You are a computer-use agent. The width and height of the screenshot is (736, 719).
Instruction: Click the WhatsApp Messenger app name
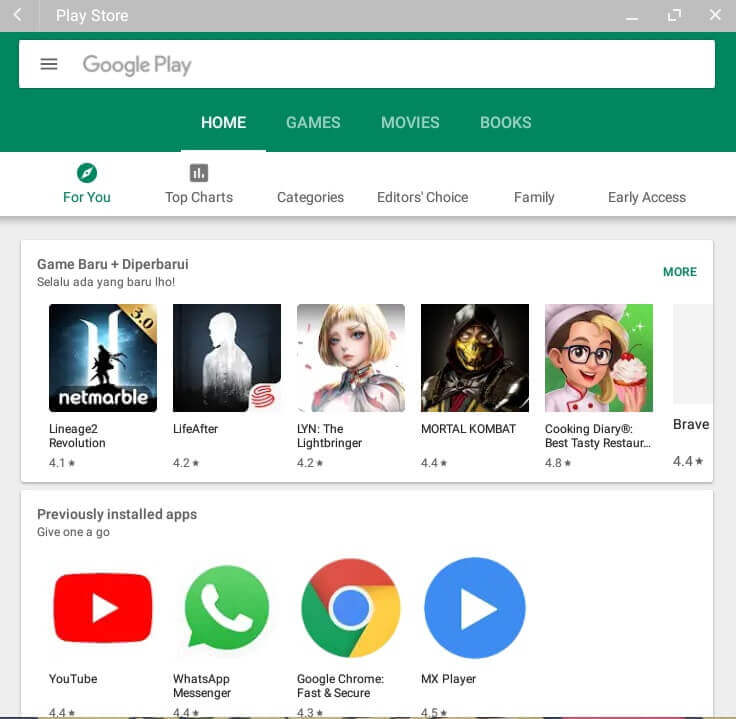202,686
